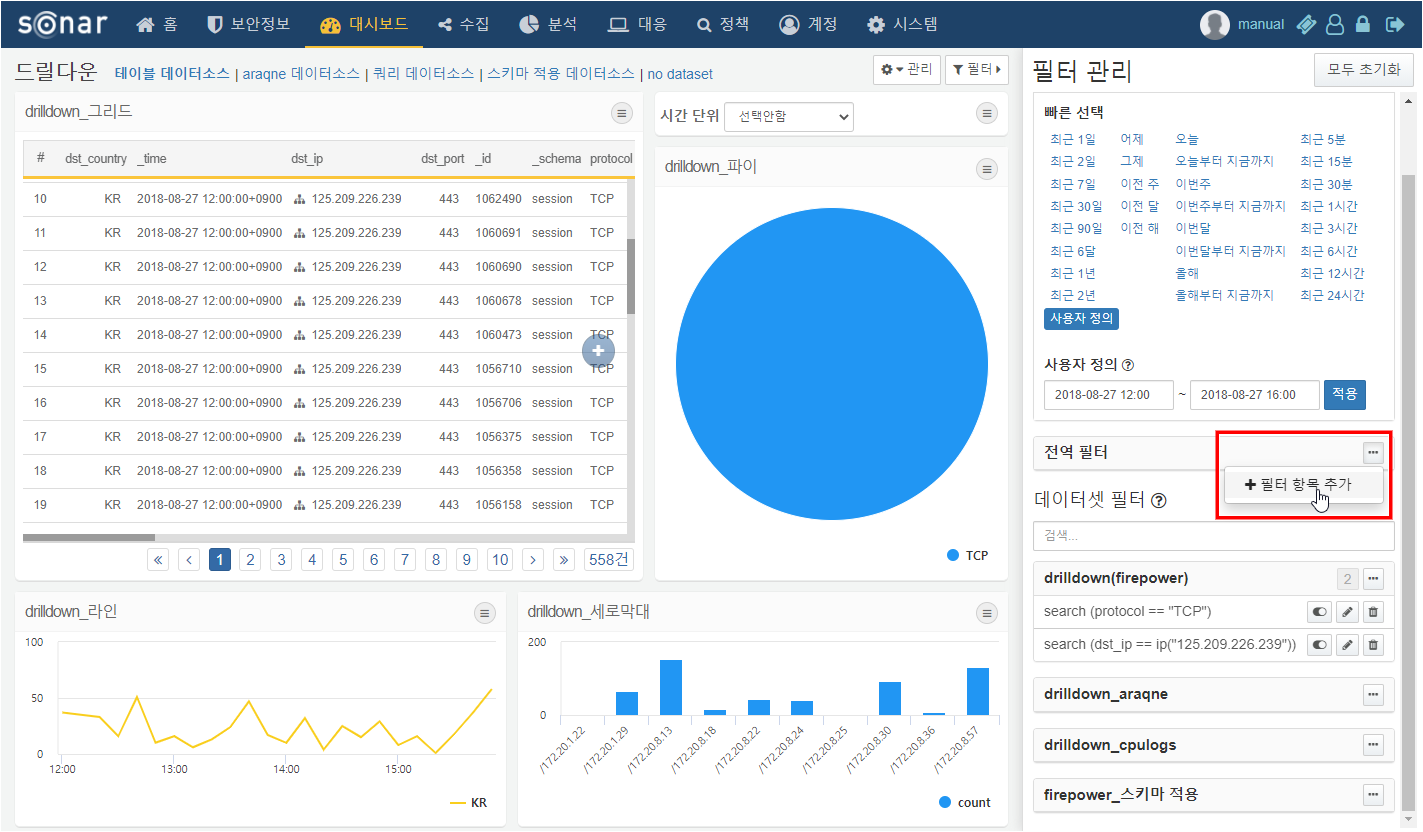The width and height of the screenshot is (1423, 832).
Task: Delete the protocol == "TCP" filter
Action: [x=1373, y=612]
